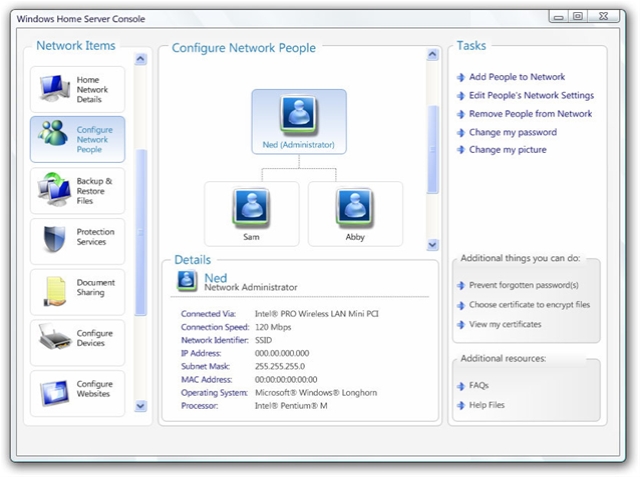The image size is (640, 477).
Task: Click subnet mask value 255.255.255.0
Action: coord(280,366)
